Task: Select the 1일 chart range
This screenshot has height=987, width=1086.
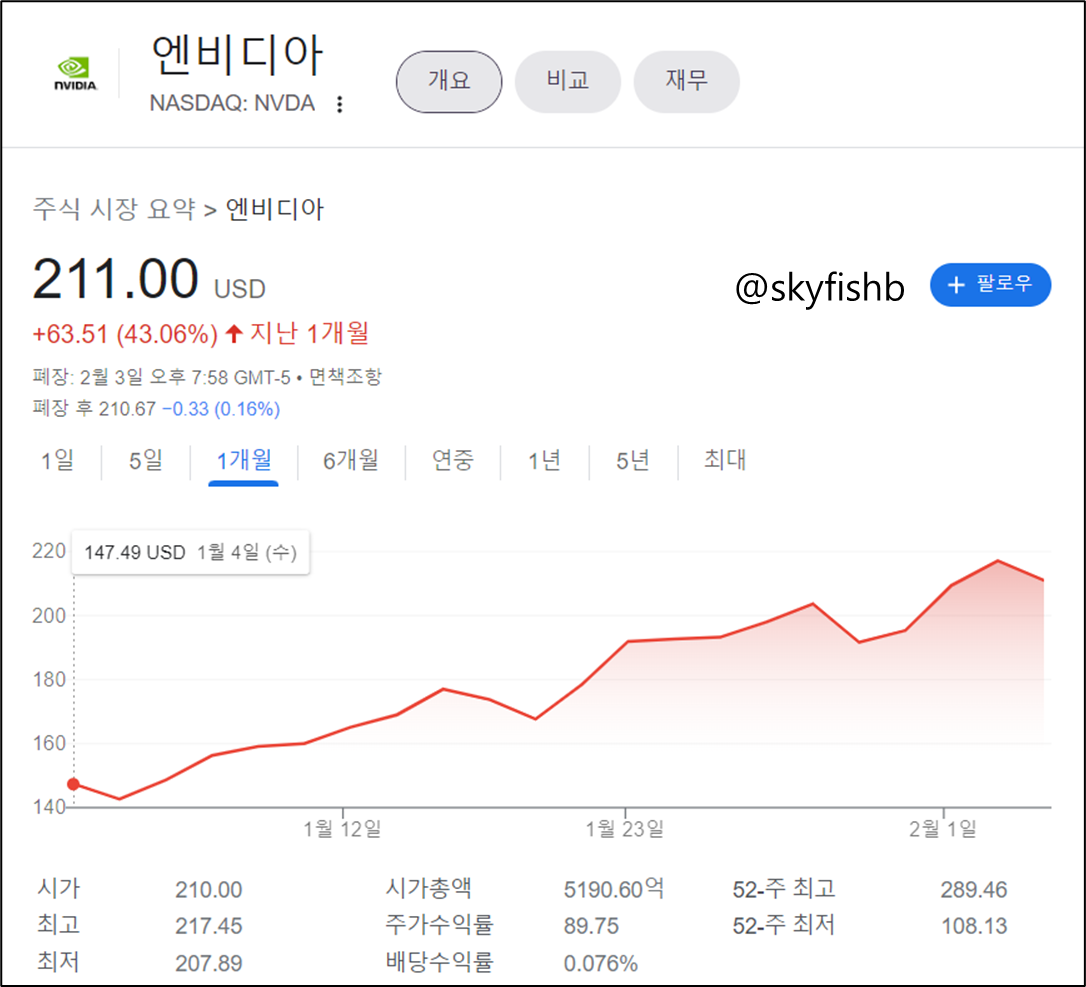Action: click(57, 461)
